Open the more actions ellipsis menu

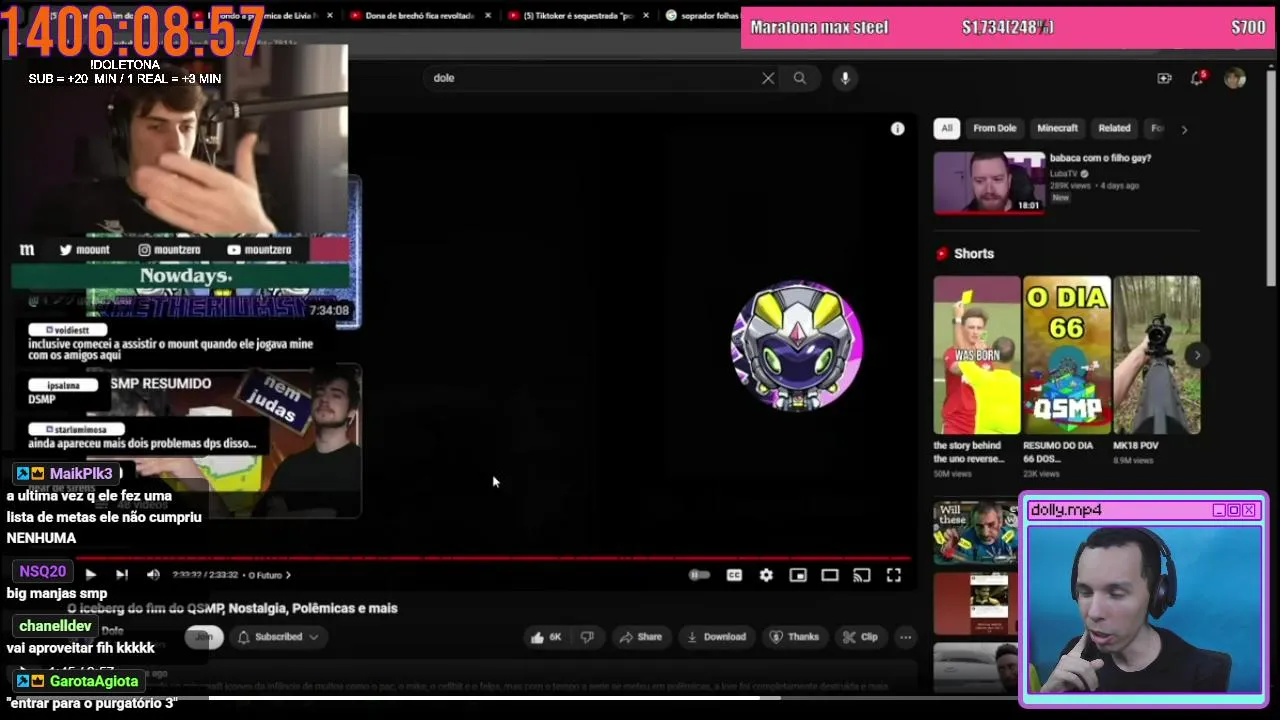tap(905, 637)
